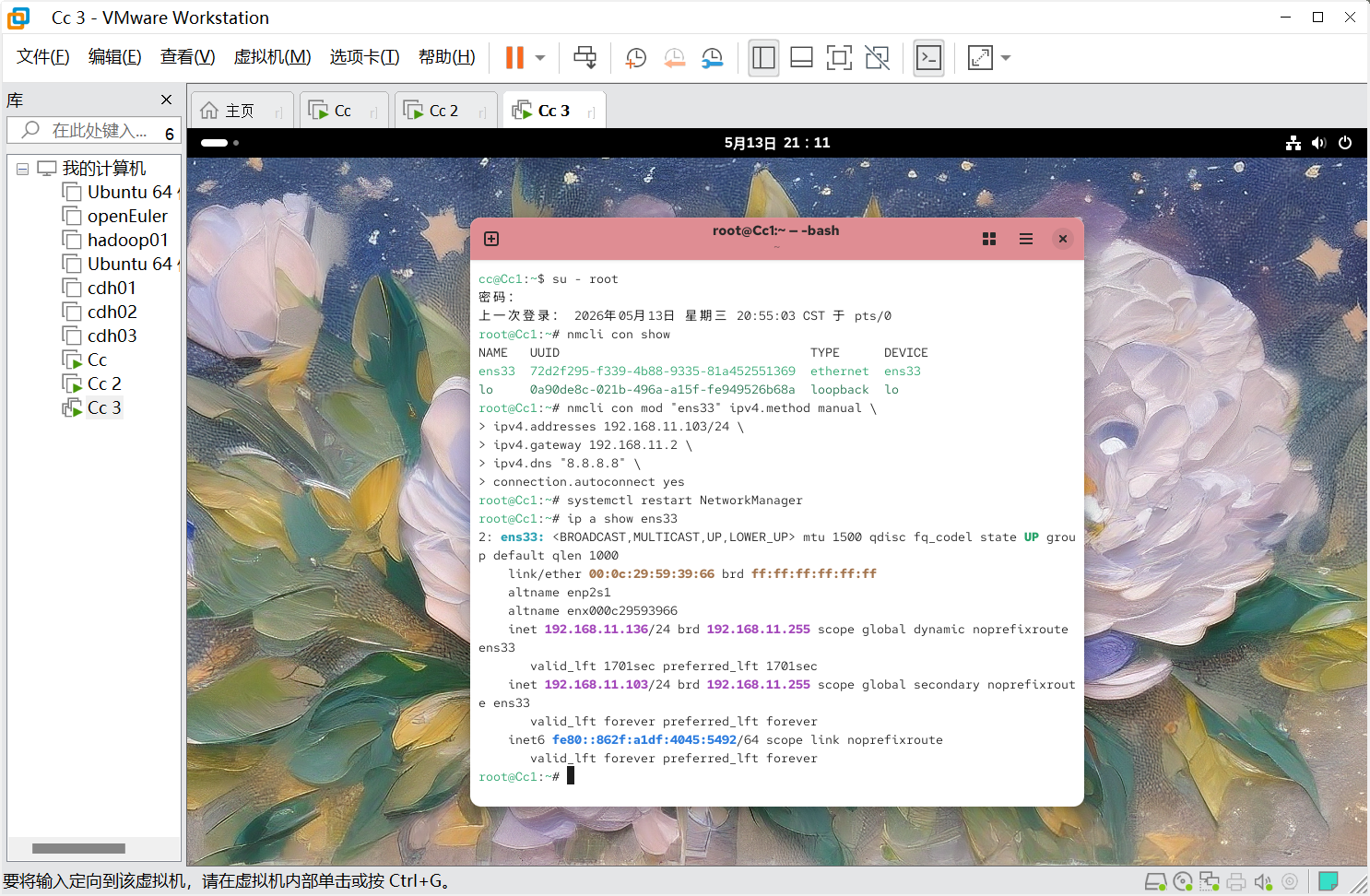1370x896 pixels.
Task: Open the guest clock showing 5月13日 21:11
Action: pos(777,143)
